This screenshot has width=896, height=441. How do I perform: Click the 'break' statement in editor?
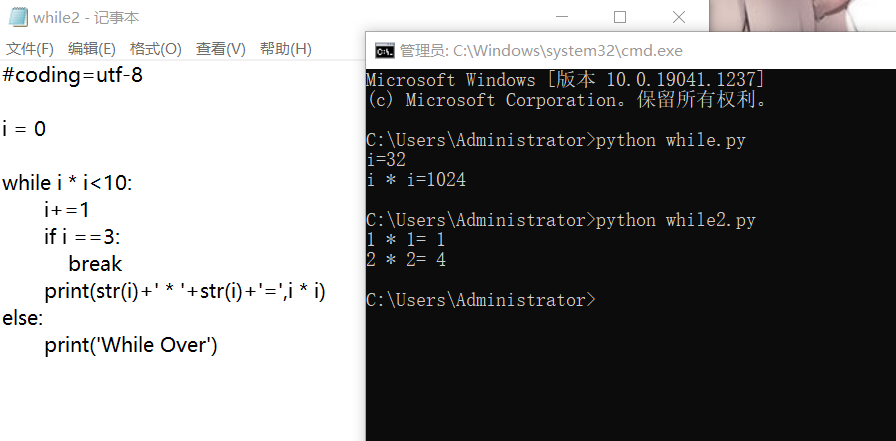point(95,264)
